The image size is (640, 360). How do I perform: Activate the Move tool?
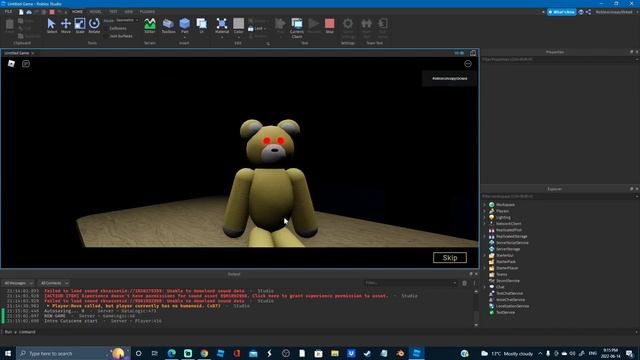tap(66, 26)
